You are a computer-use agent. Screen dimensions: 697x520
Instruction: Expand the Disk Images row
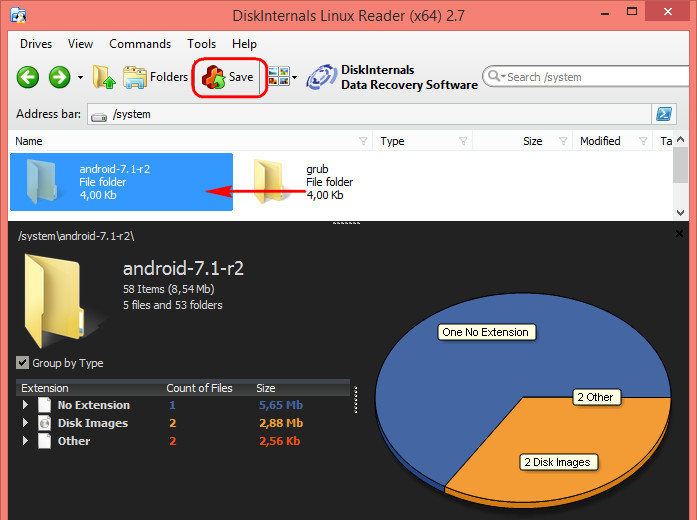(25, 423)
